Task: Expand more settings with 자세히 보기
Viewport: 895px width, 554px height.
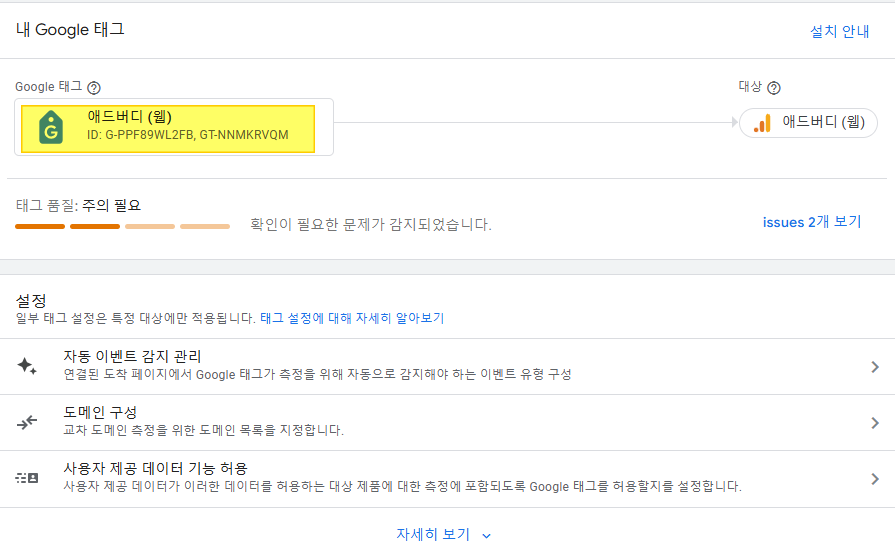Action: point(444,535)
